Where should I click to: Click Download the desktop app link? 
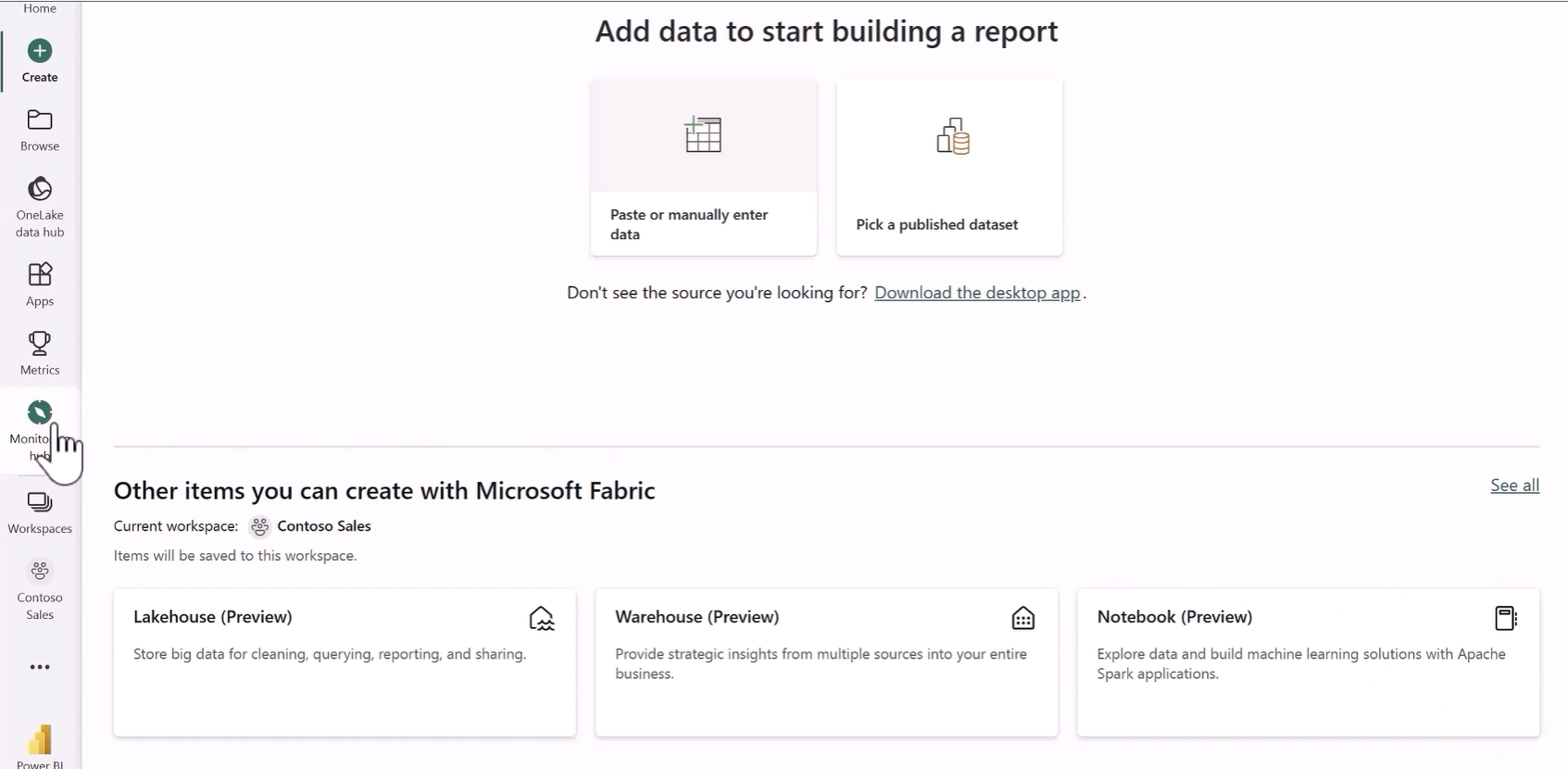(977, 293)
